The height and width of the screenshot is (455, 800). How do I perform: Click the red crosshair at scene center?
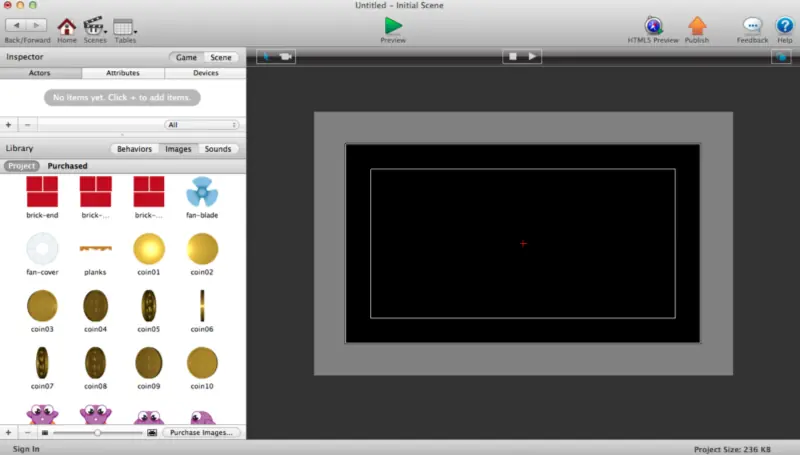pos(523,244)
